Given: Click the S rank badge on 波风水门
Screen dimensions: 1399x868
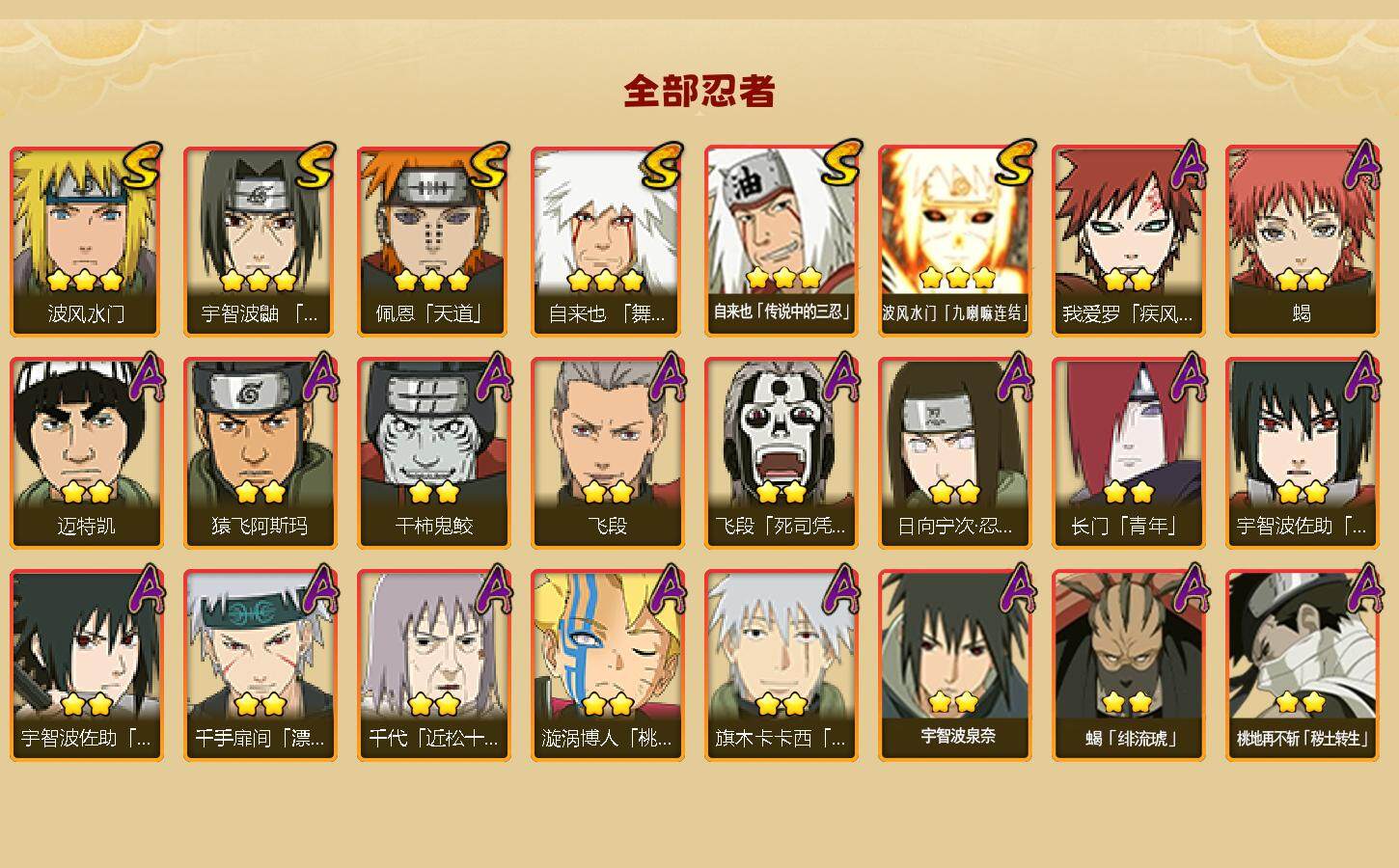Looking at the screenshot, I should coord(142,167).
